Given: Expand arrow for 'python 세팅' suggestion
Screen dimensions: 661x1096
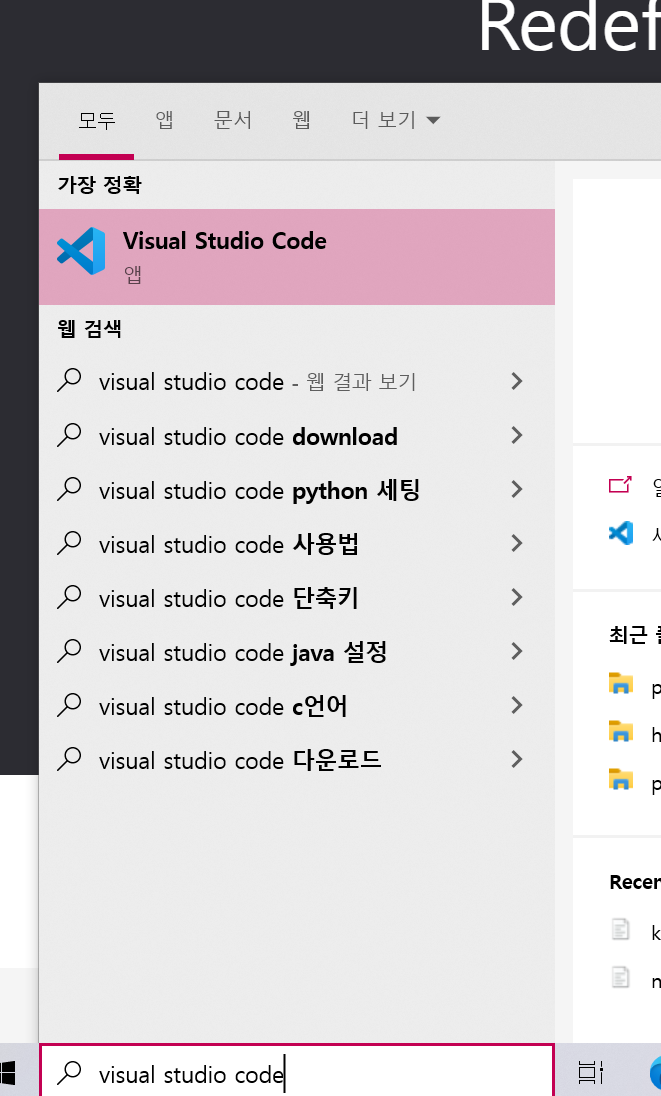Looking at the screenshot, I should click(517, 489).
